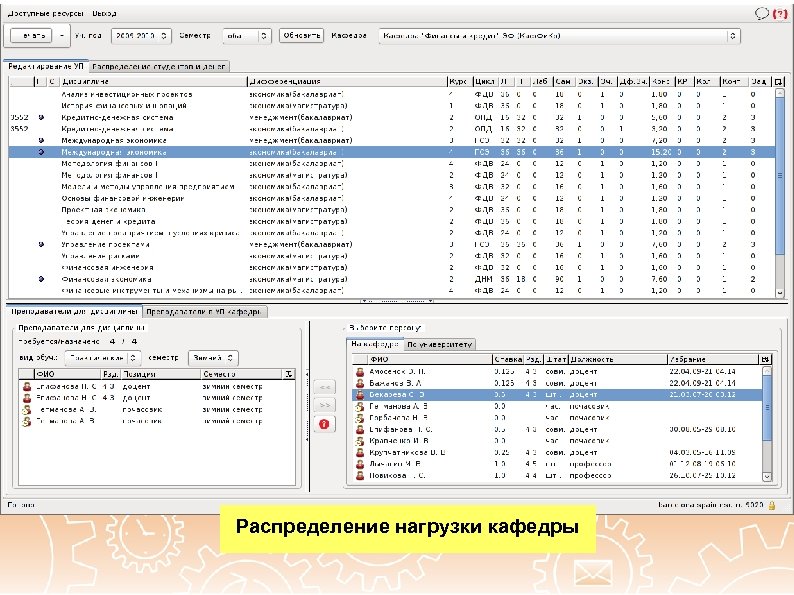Open the column settings icon of the assigned teachers table
This screenshot has height=595, width=794.
click(x=288, y=374)
